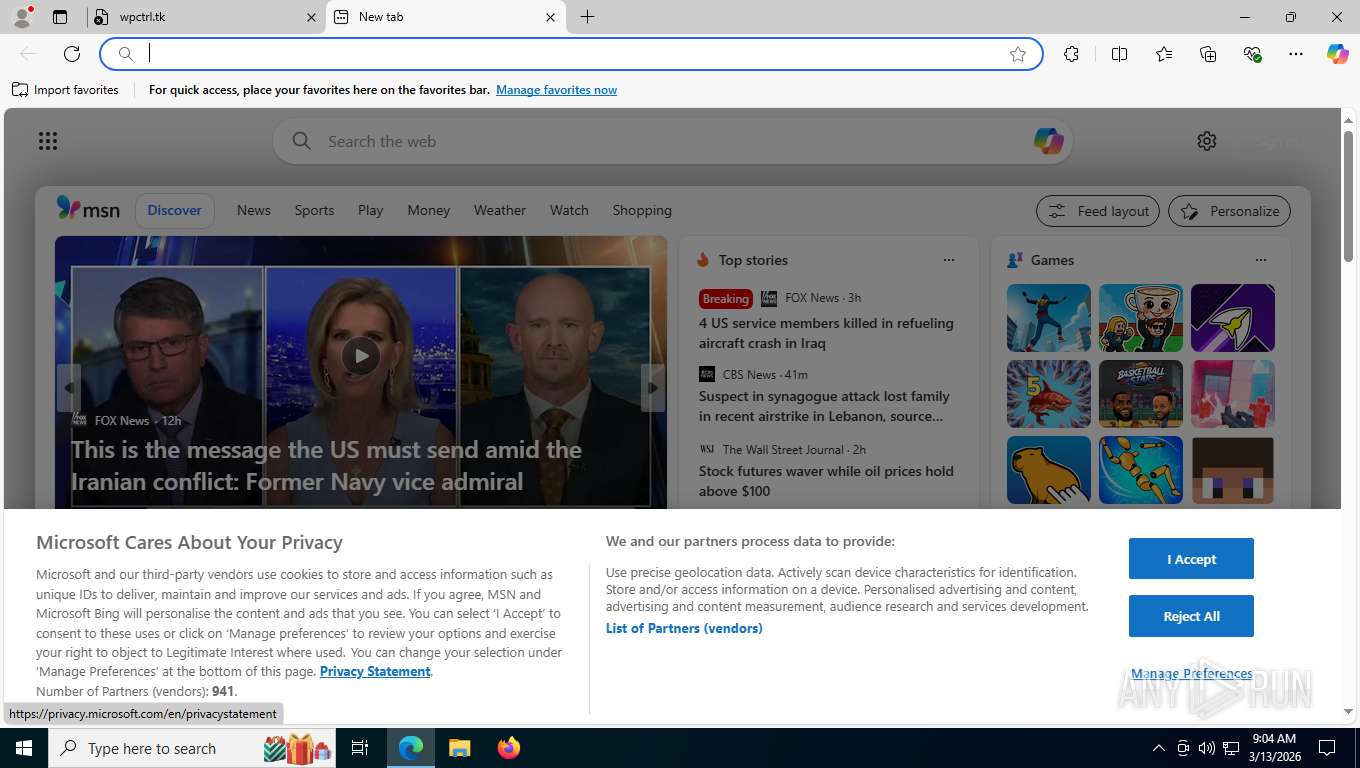
Task: Click the Refresh page icon
Action: coord(72,54)
